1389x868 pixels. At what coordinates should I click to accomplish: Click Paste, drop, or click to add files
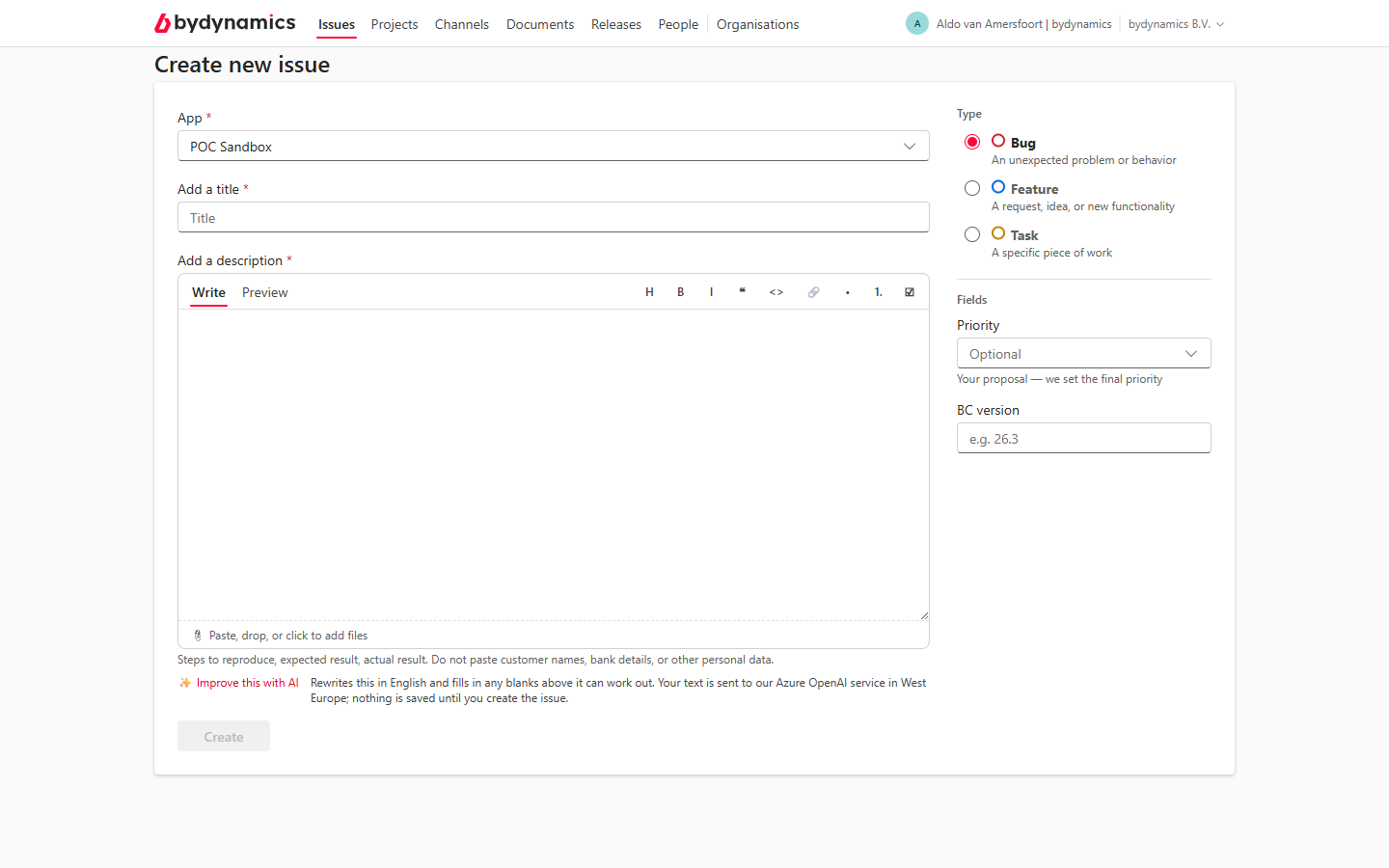point(288,636)
